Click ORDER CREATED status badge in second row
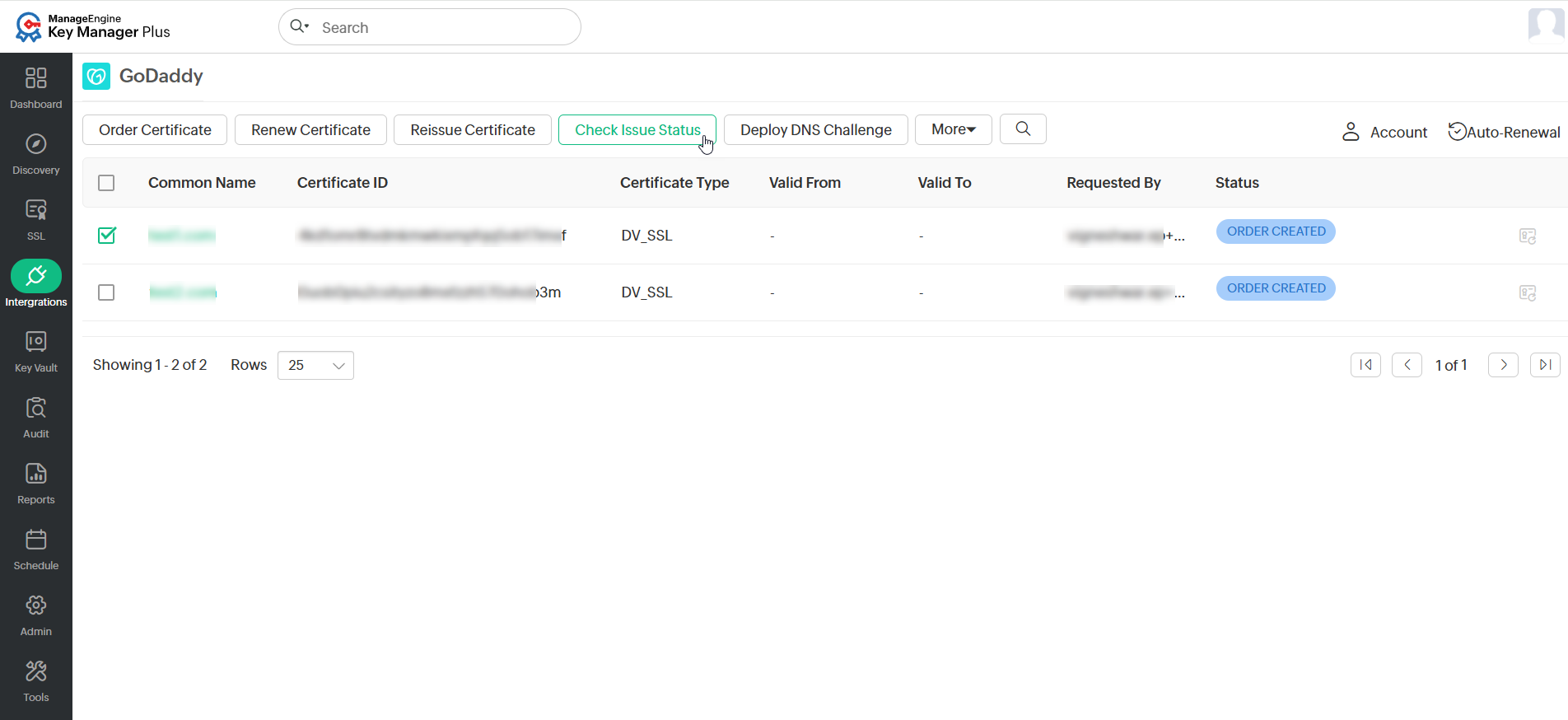 tap(1276, 288)
